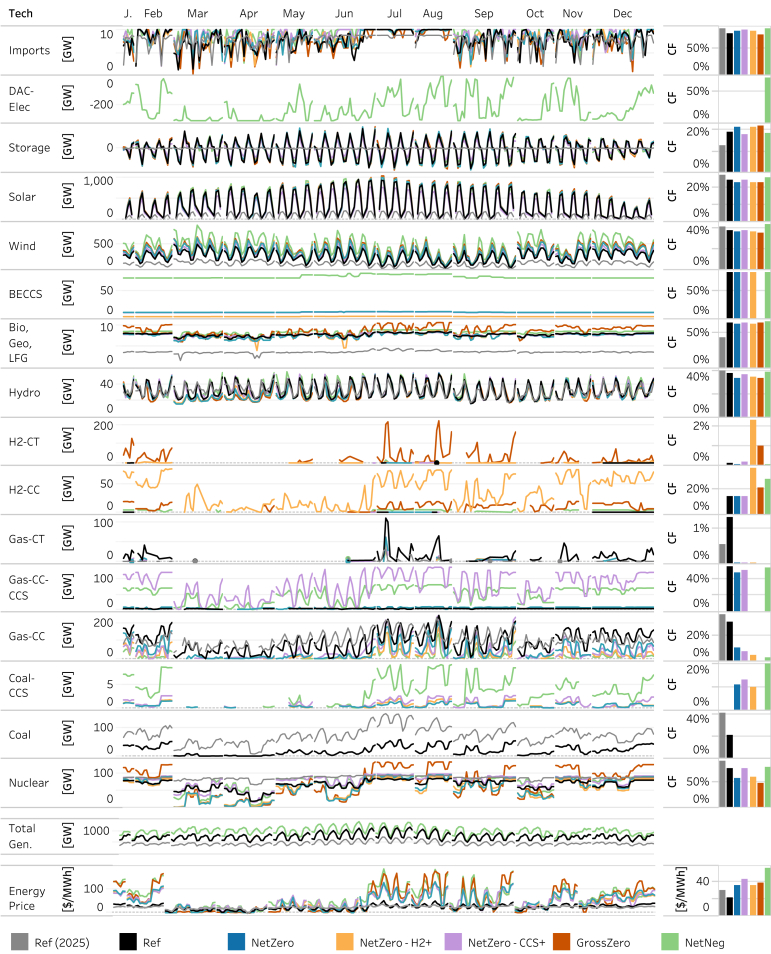Click the H2-CT row label
The height and width of the screenshot is (954, 771).
(x=24, y=441)
